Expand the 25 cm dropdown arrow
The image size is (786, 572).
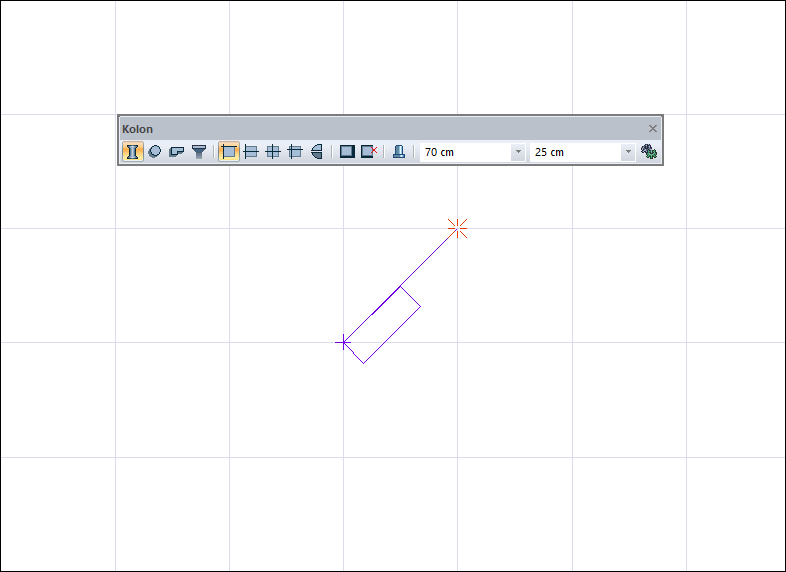point(628,152)
